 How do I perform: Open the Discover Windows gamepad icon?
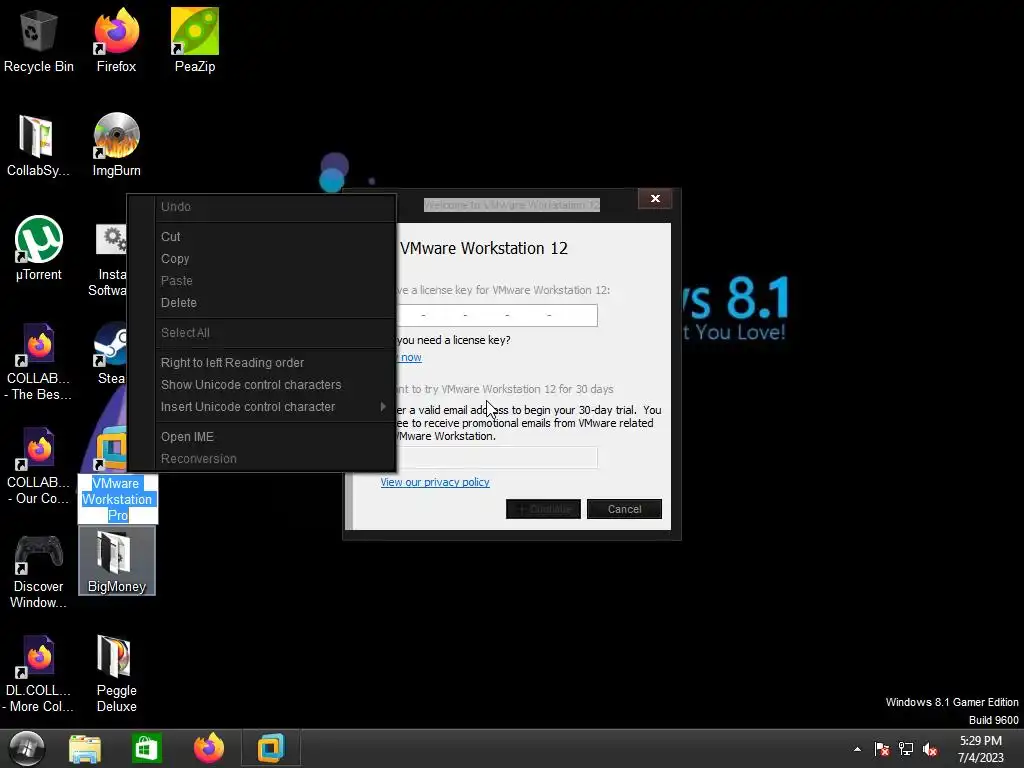(39, 571)
